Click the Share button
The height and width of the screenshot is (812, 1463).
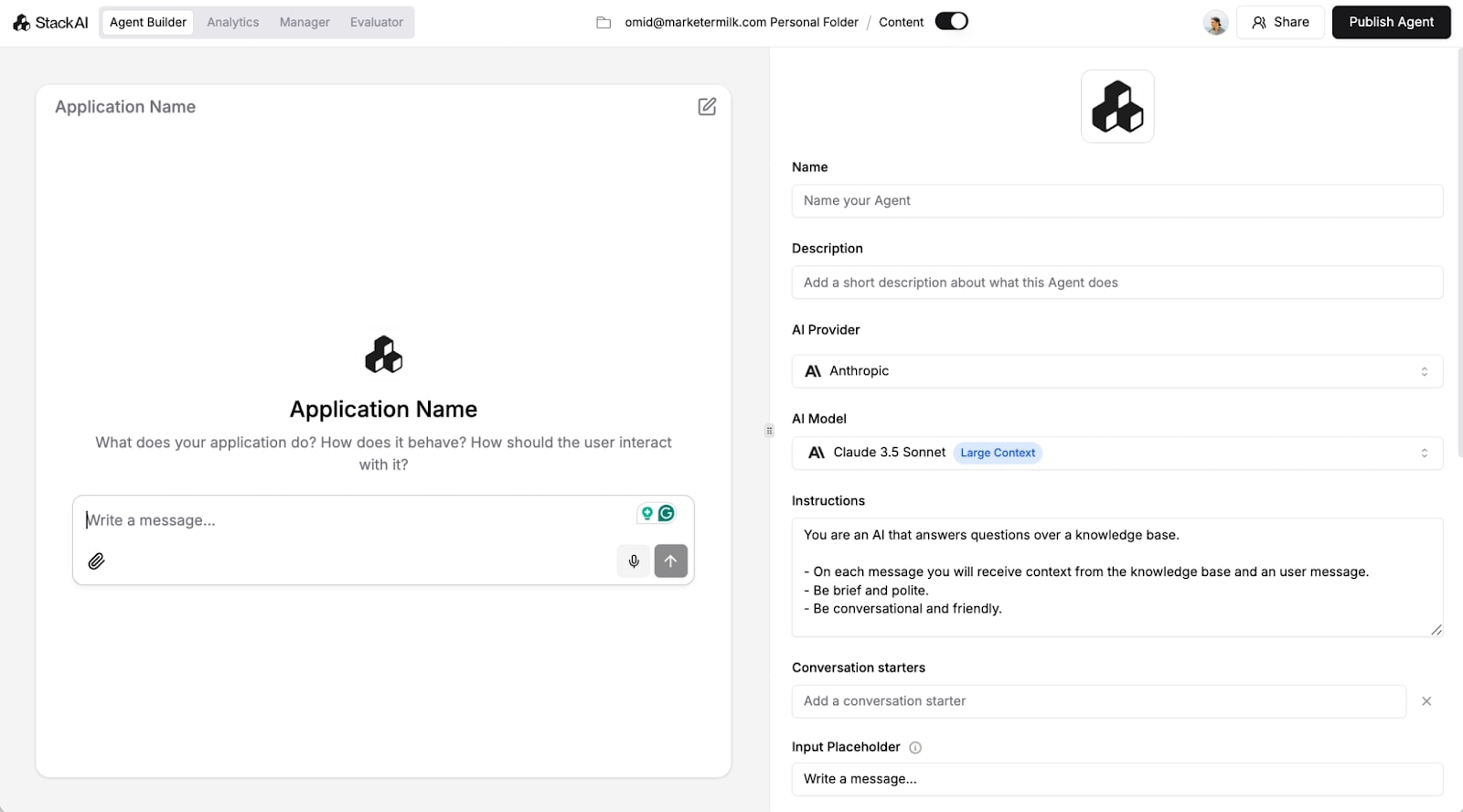(1280, 22)
